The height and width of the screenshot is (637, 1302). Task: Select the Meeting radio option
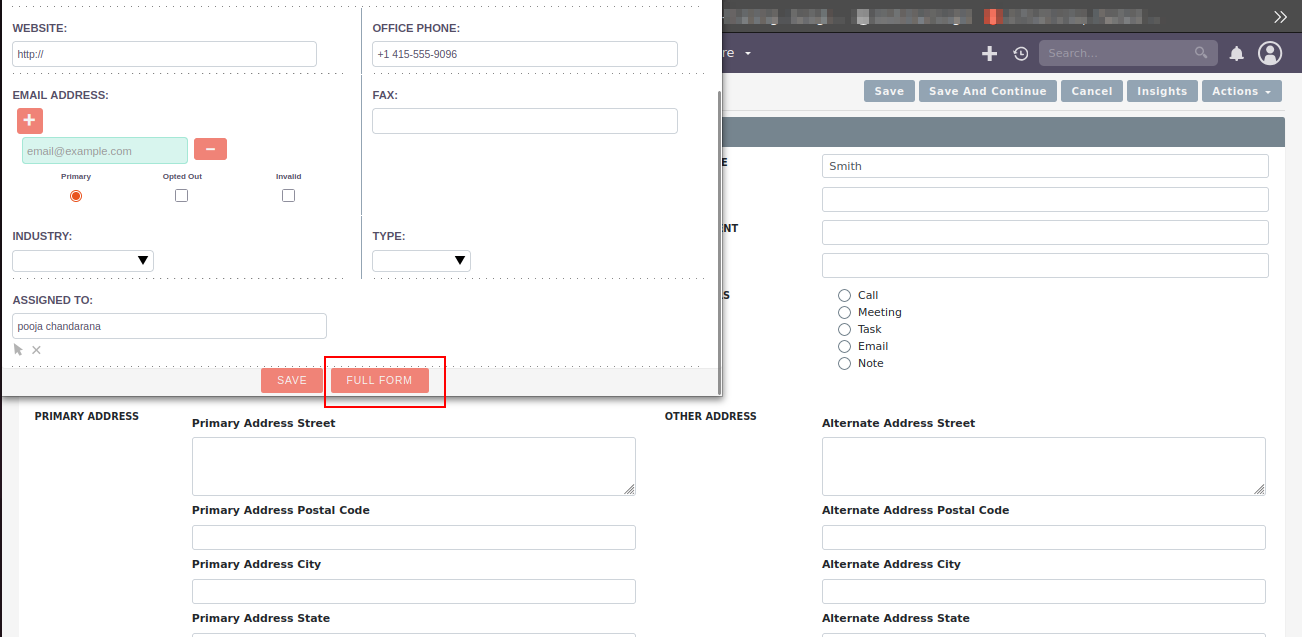point(845,312)
